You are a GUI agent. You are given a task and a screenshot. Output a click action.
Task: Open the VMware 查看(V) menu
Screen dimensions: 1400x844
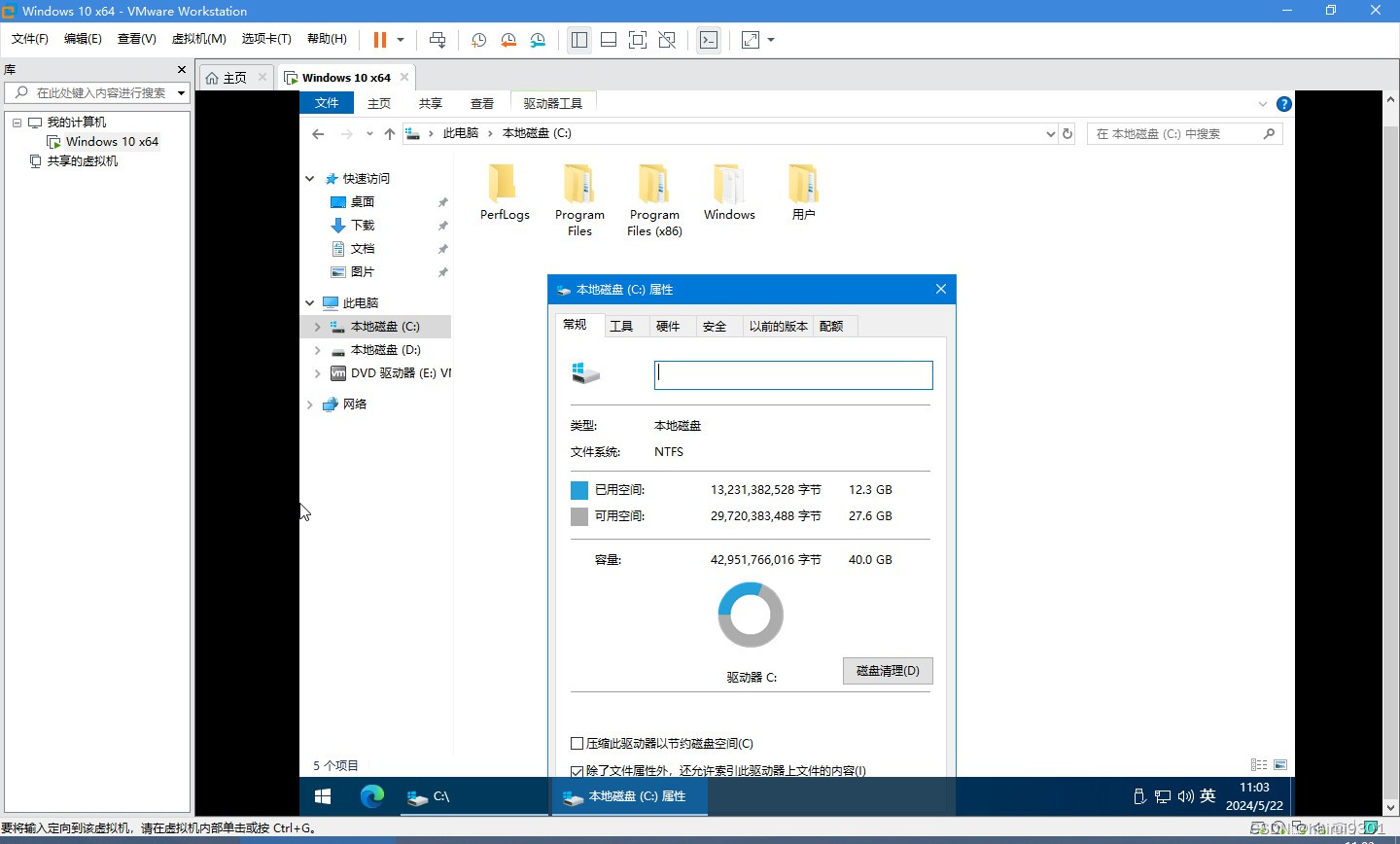pos(137,39)
